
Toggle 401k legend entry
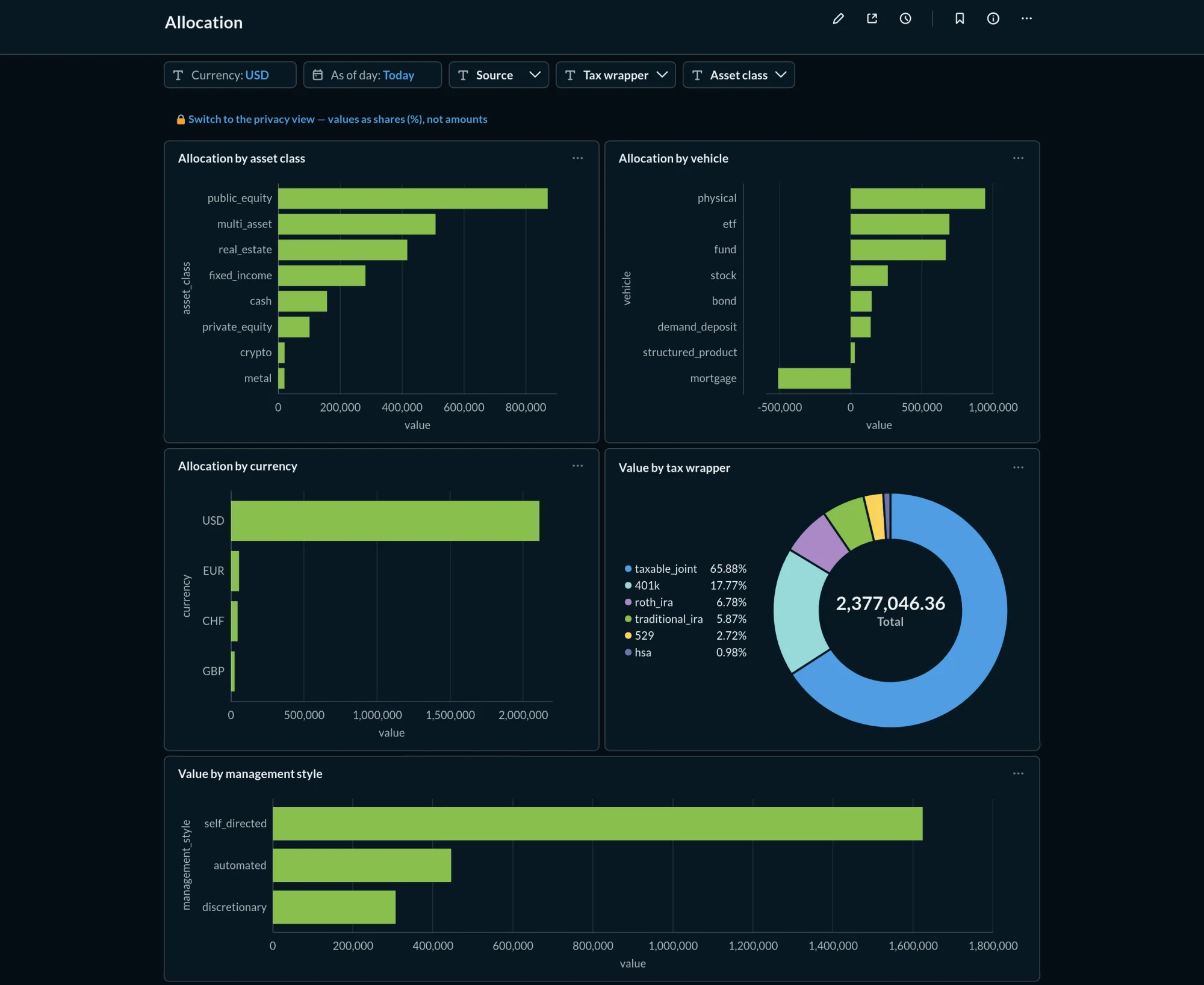point(686,585)
